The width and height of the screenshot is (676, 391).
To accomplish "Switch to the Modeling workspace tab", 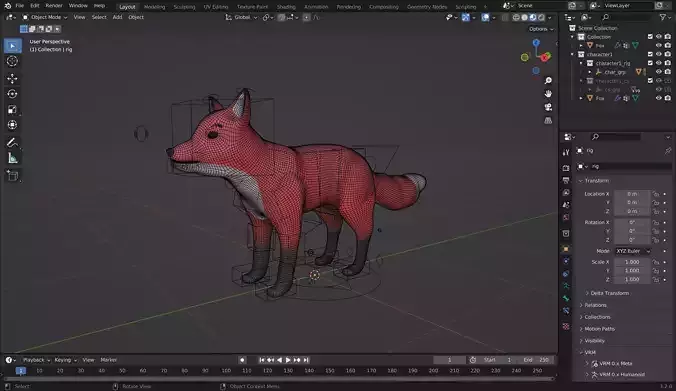I will point(154,7).
